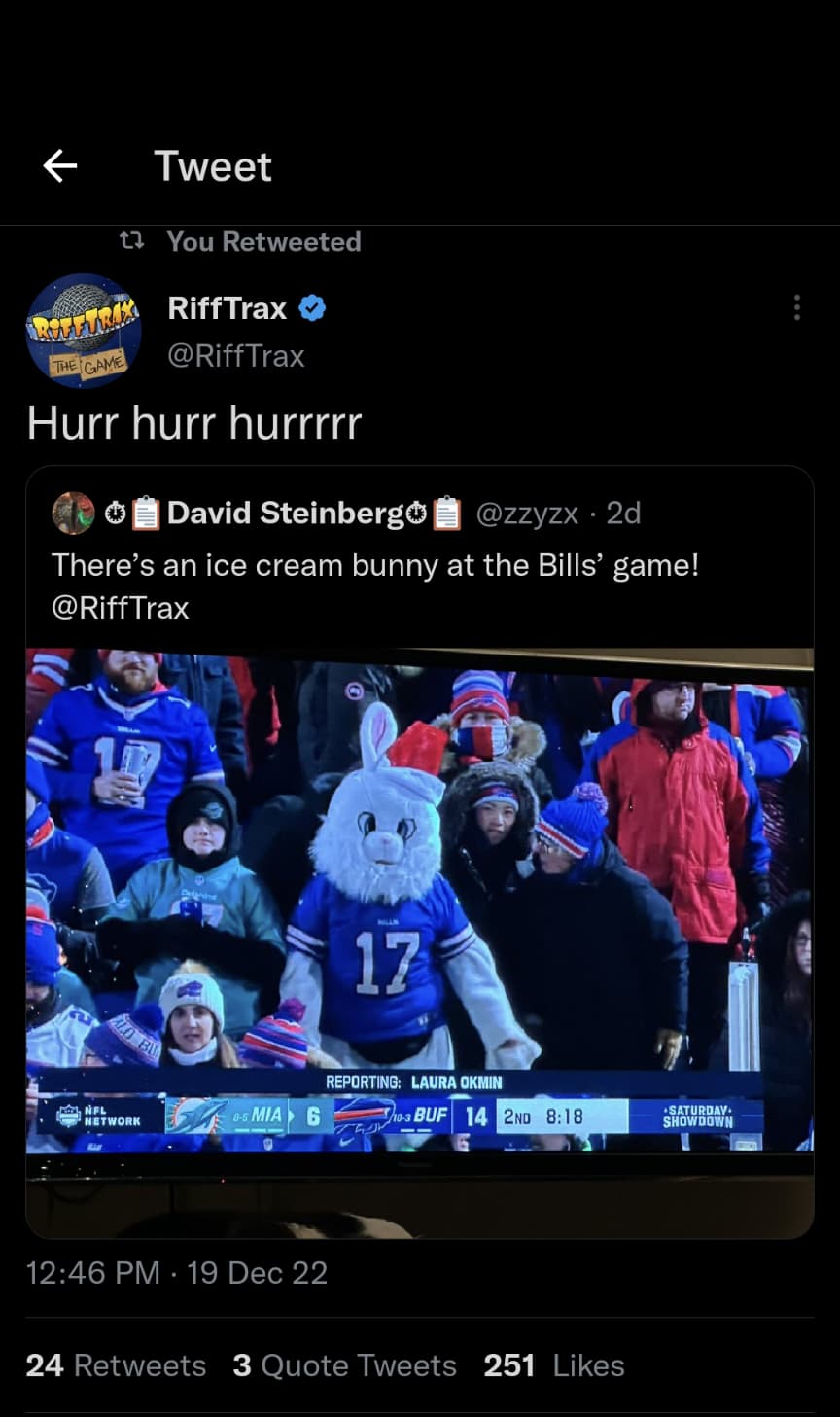View the 251 Likes list

554,1365
